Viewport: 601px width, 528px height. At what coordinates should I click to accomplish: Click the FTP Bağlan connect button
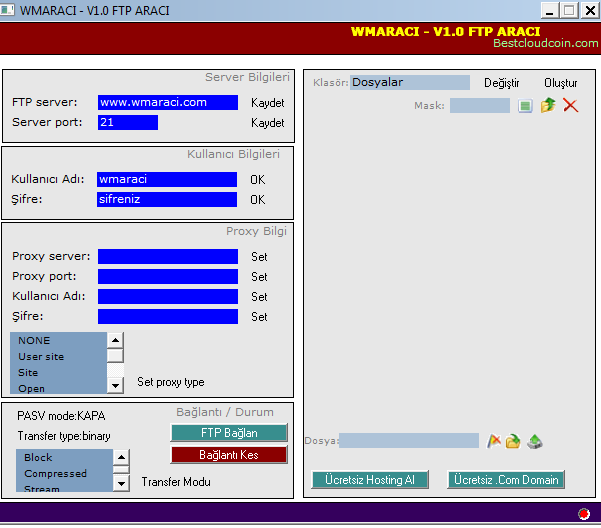(229, 433)
